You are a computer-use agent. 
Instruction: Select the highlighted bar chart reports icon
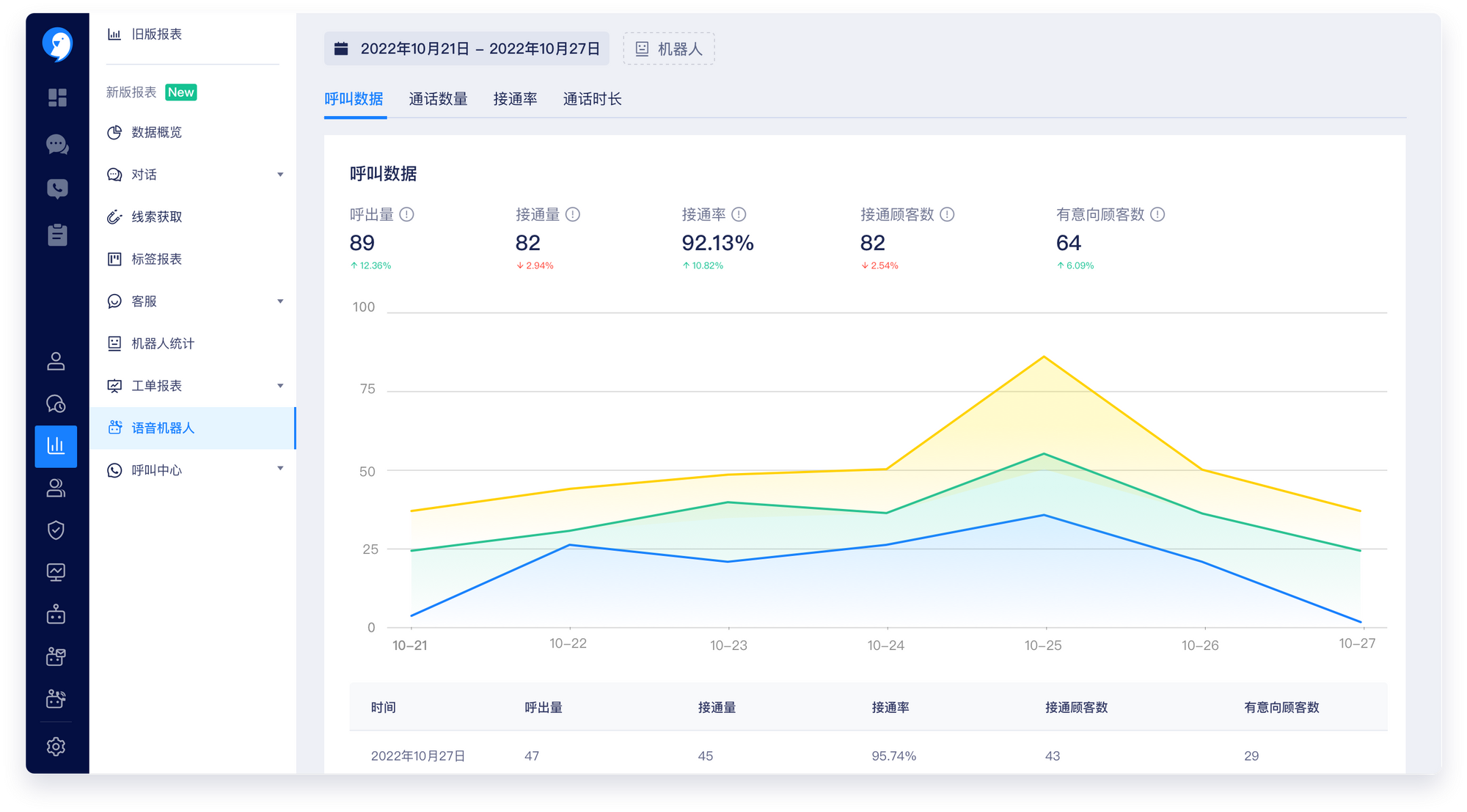56,446
